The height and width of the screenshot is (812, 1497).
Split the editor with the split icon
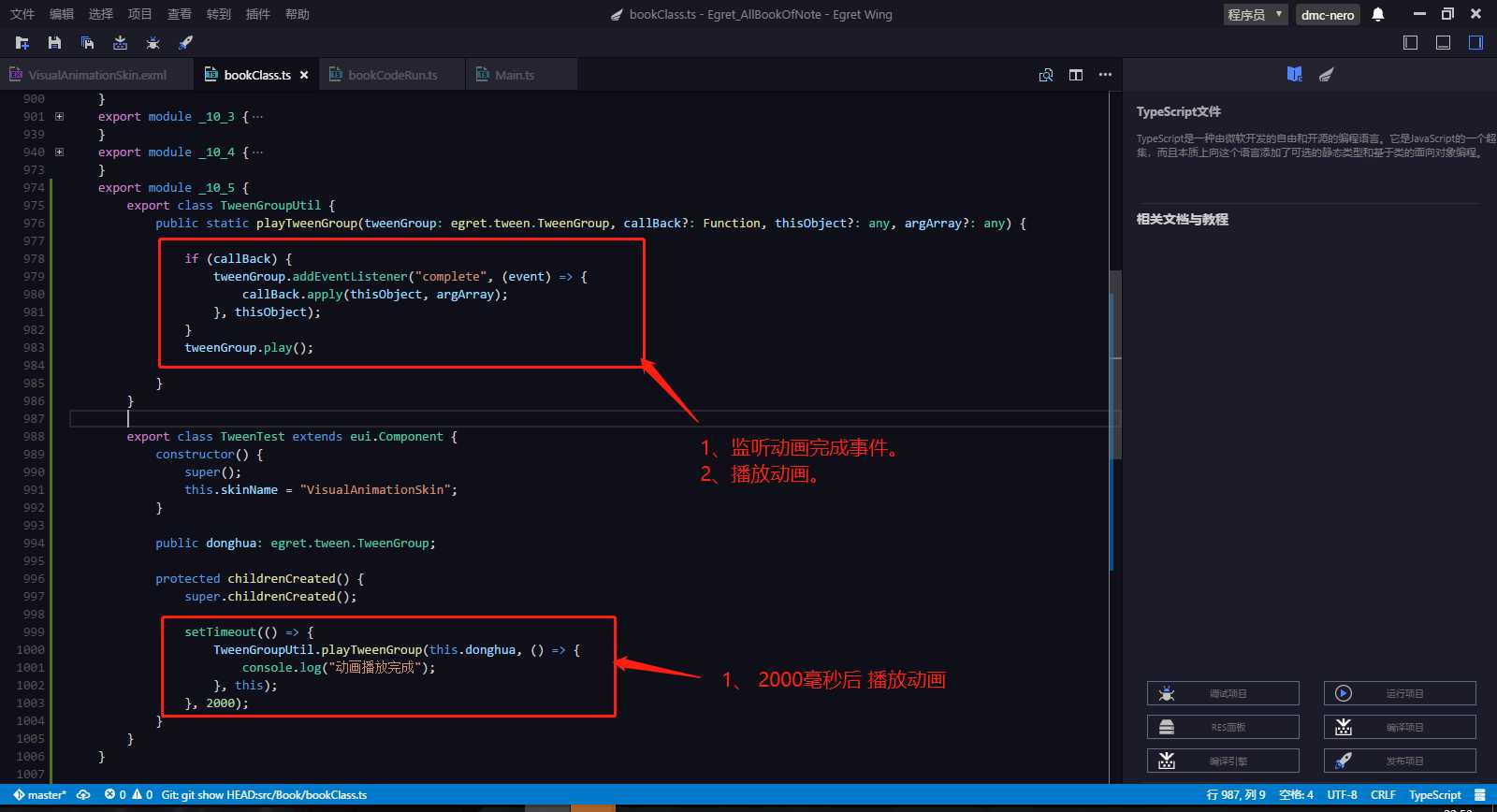pos(1076,75)
